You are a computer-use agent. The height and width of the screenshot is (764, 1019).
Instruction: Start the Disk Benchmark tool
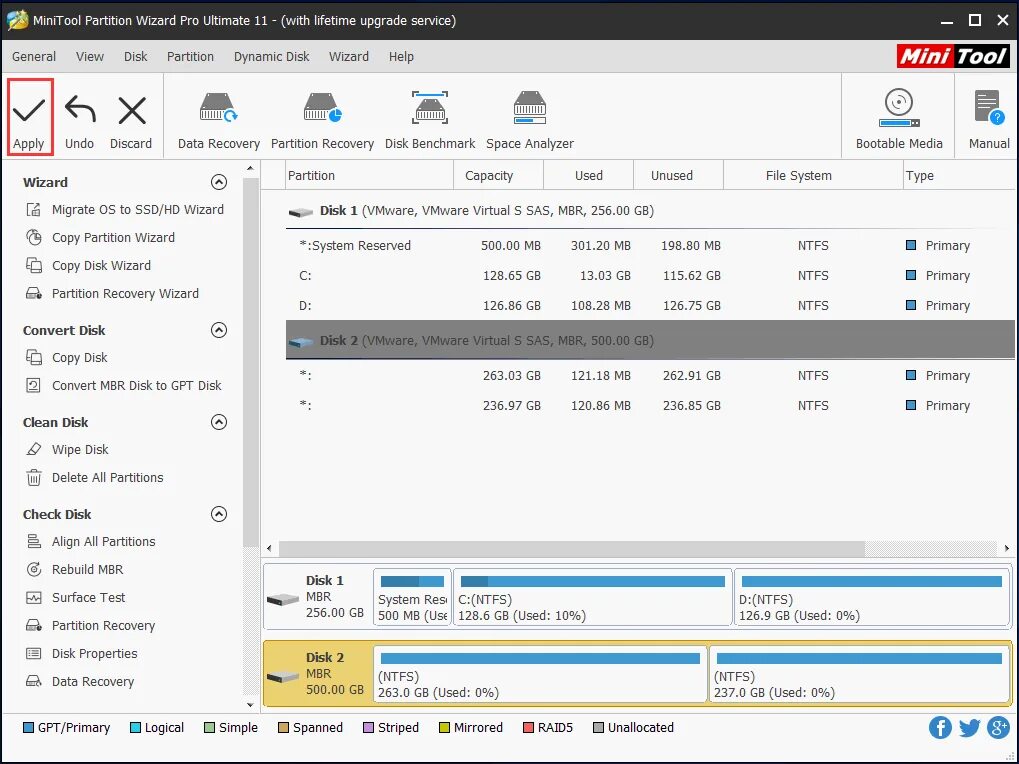tap(430, 122)
